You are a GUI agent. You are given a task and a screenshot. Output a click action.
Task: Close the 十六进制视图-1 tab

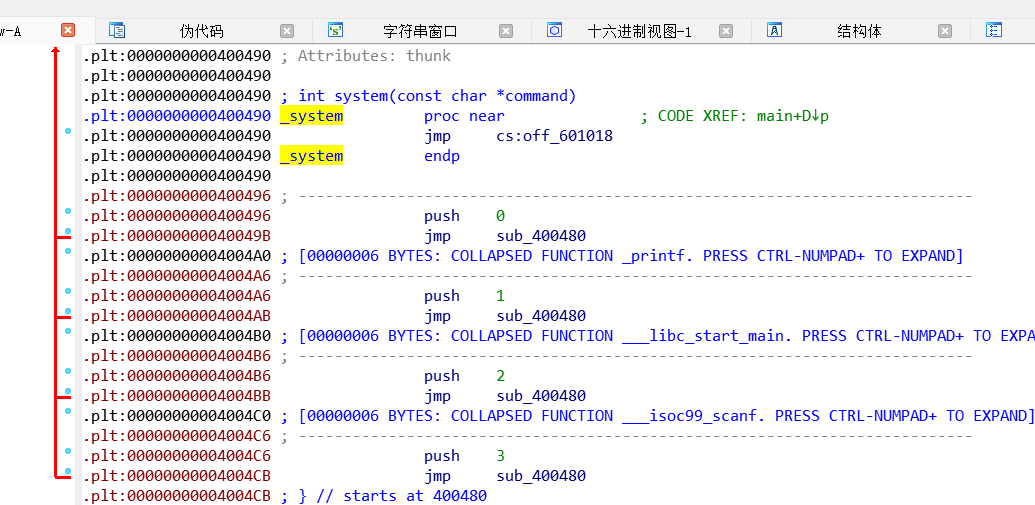[x=725, y=31]
